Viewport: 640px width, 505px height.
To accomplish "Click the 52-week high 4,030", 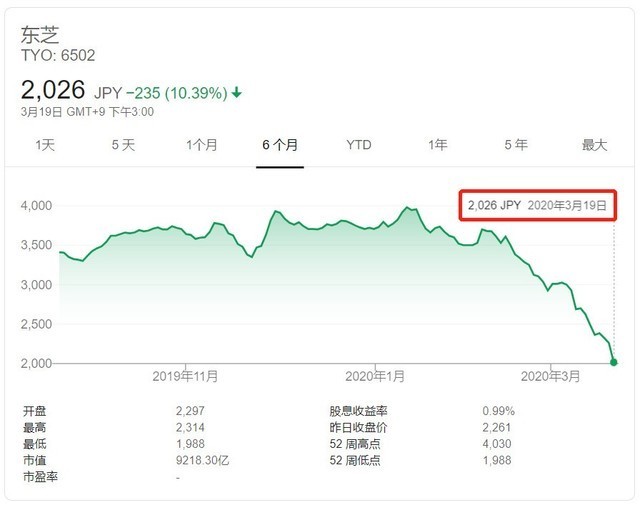I will point(497,444).
